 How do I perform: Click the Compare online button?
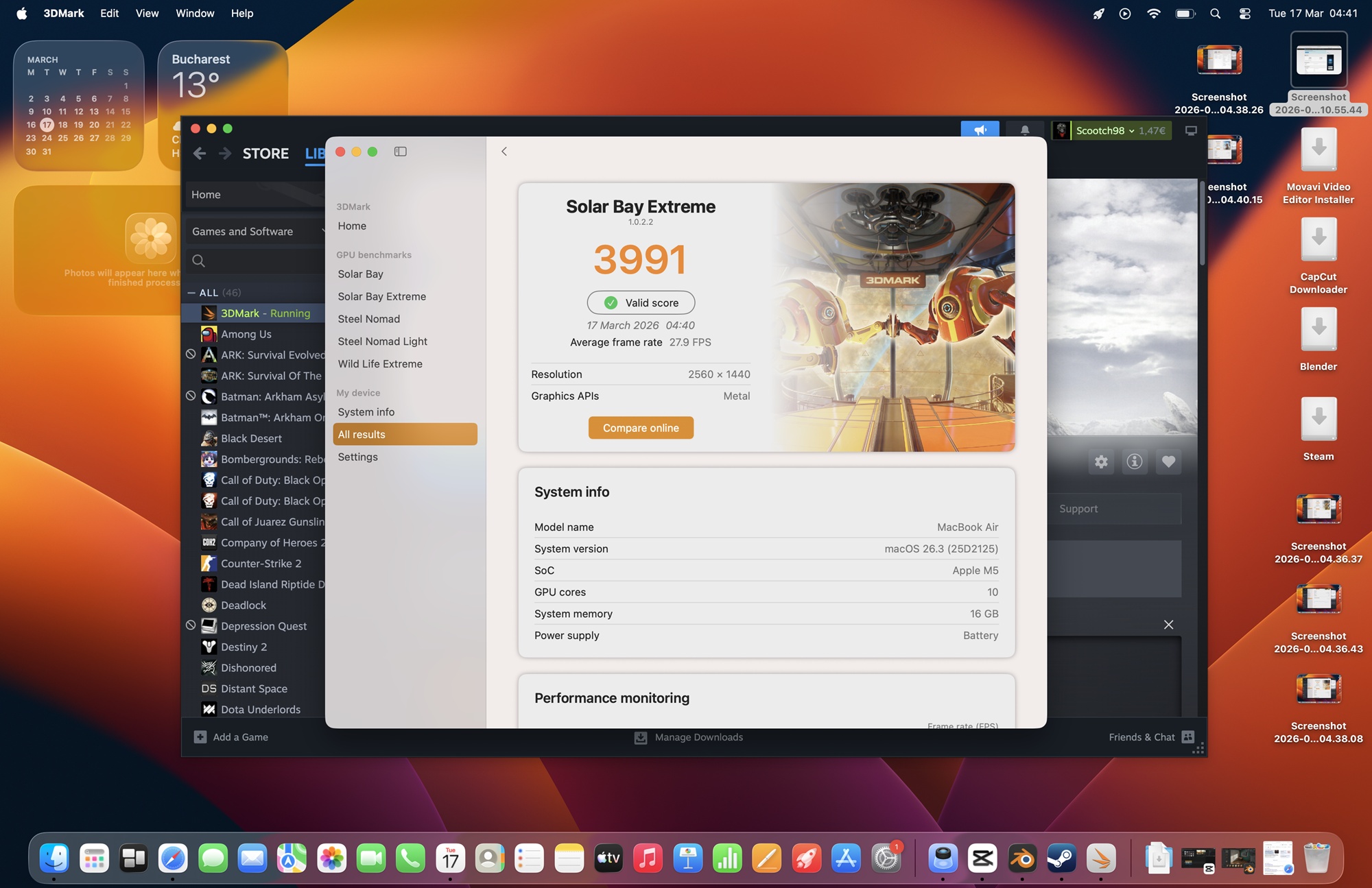coord(641,428)
